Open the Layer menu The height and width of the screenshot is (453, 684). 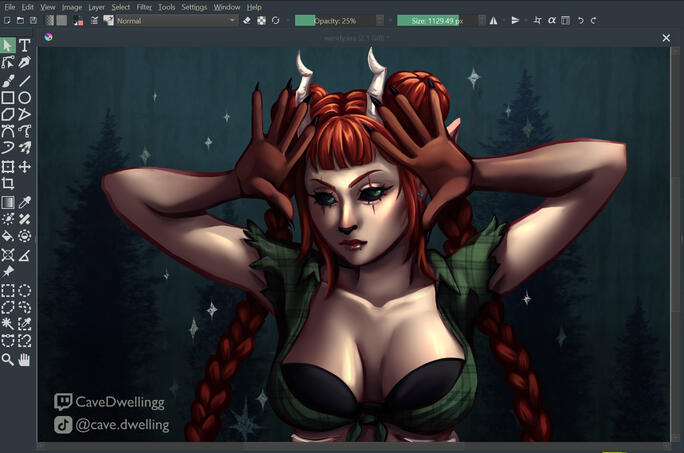point(96,7)
